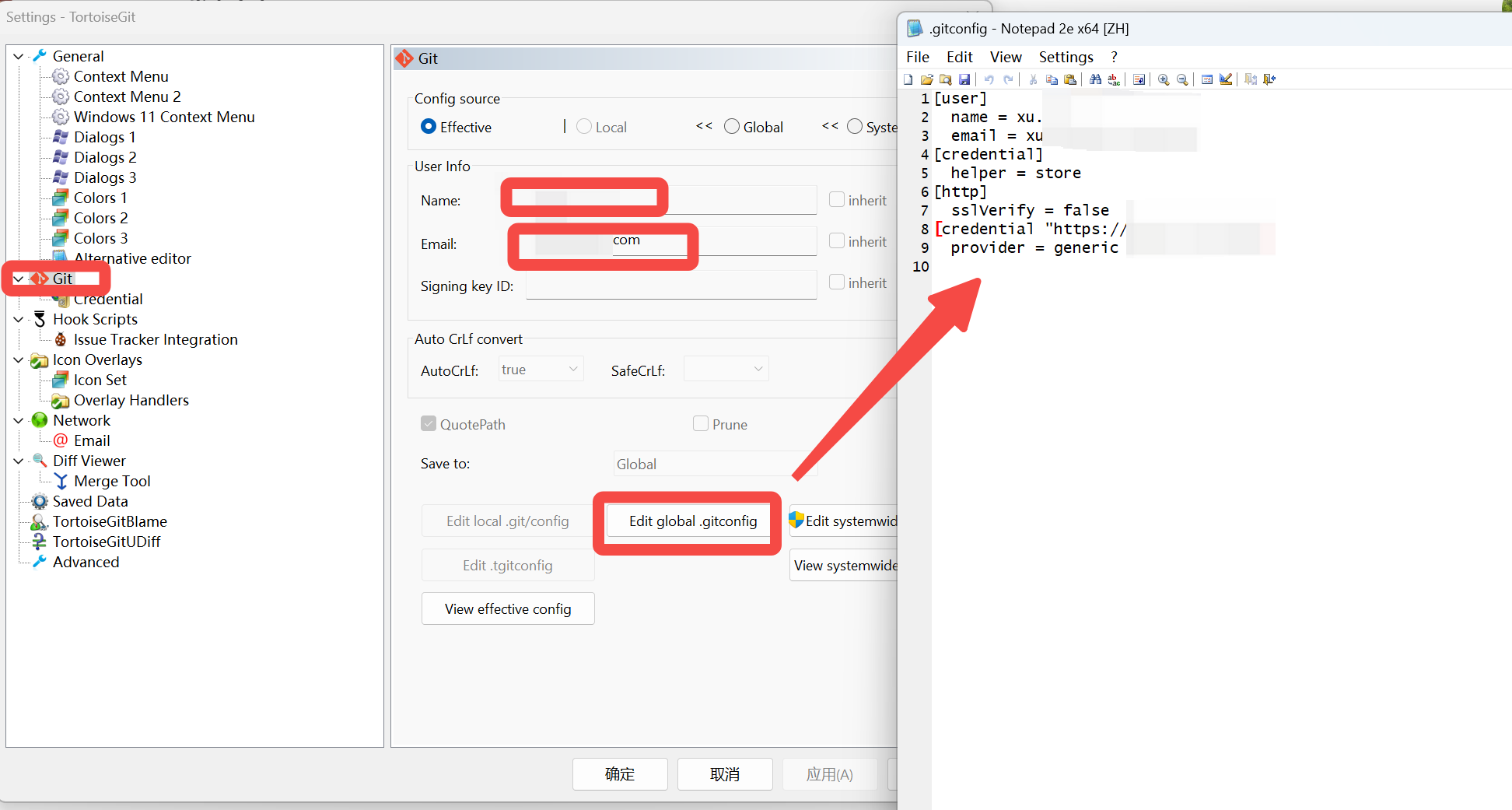The height and width of the screenshot is (810, 1512).
Task: Open the Edit menu in Notepad2
Action: [x=960, y=57]
